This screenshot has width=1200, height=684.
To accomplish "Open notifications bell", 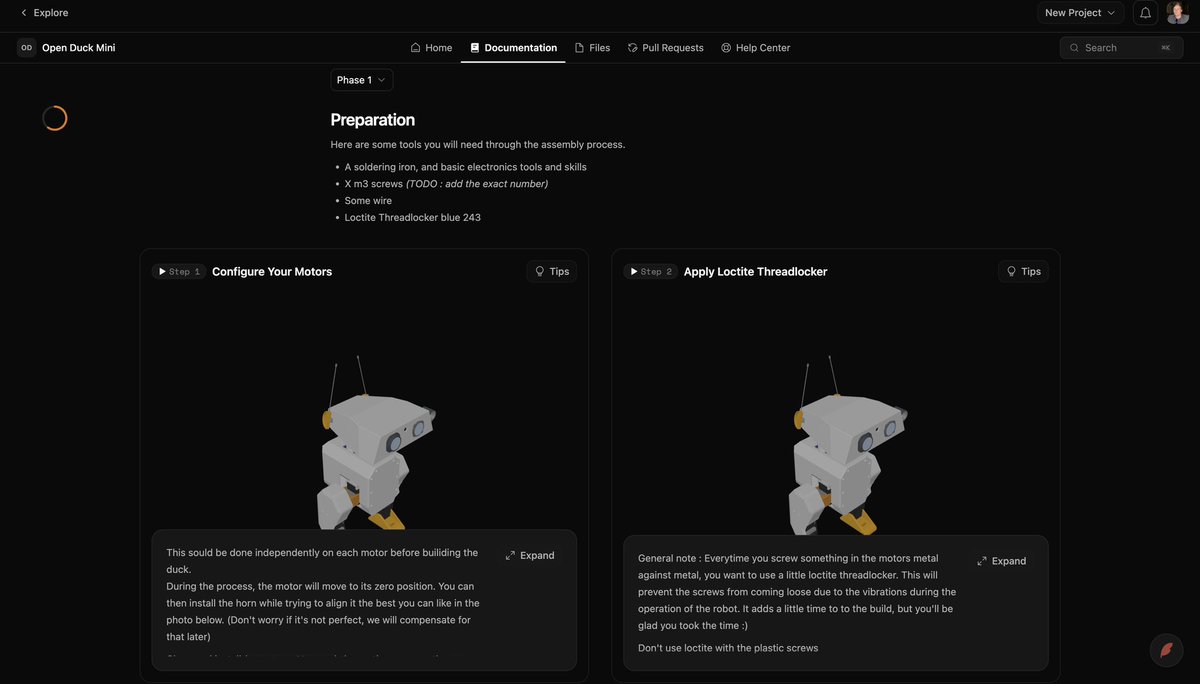I will 1146,13.
